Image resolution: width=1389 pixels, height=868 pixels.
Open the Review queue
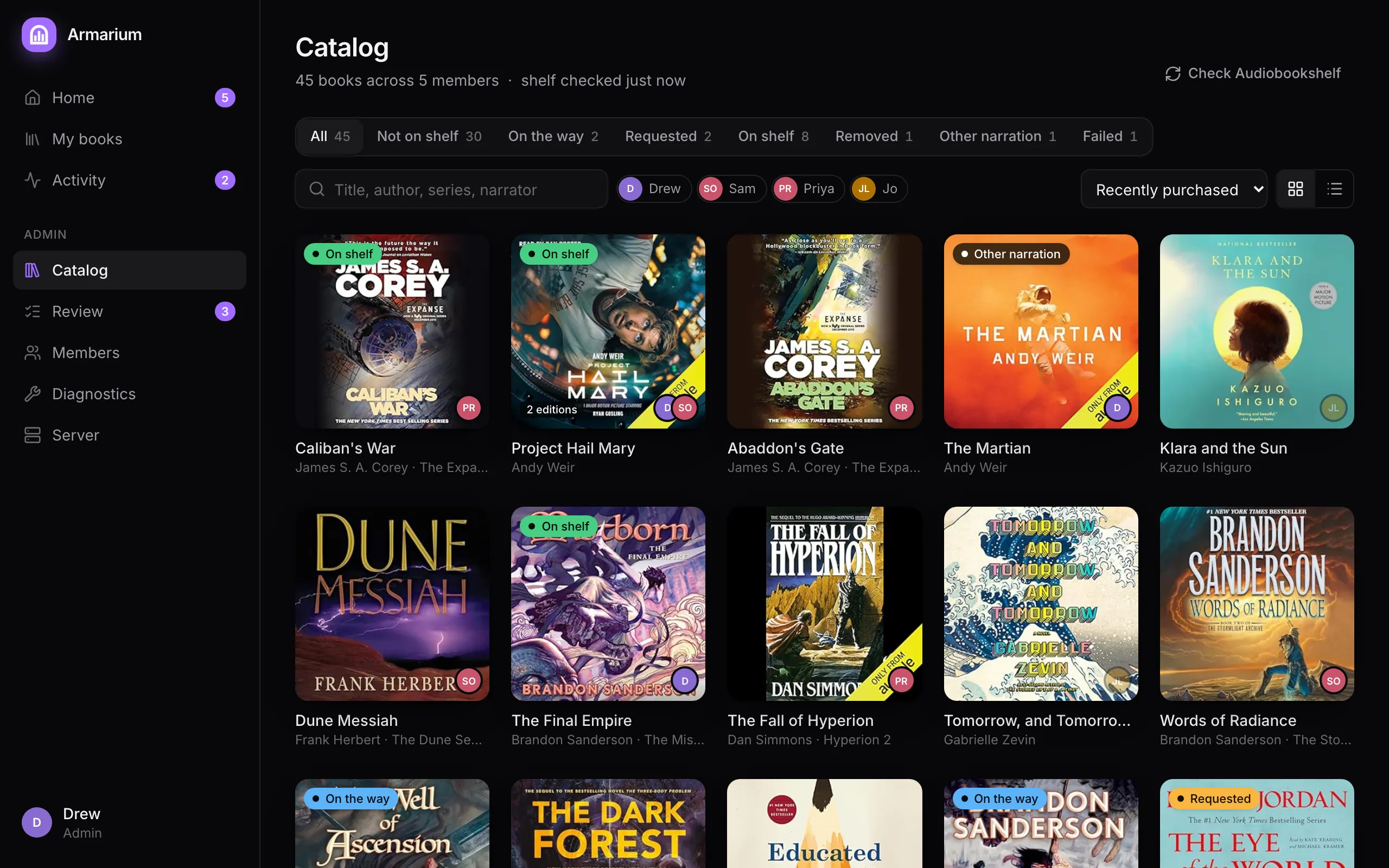pos(130,311)
